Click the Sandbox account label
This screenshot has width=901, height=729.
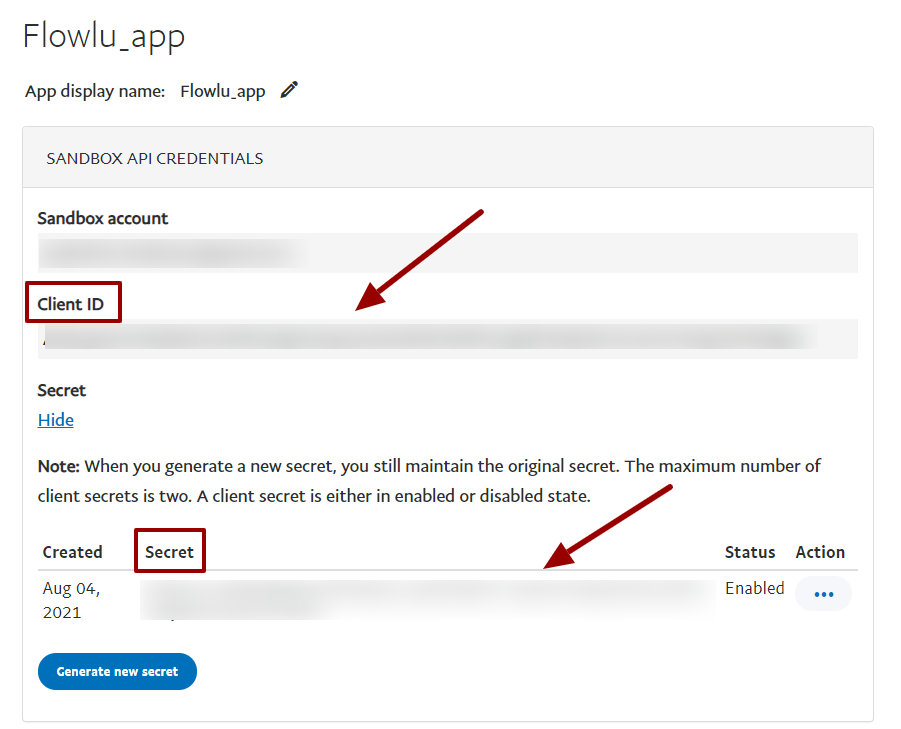(x=103, y=218)
